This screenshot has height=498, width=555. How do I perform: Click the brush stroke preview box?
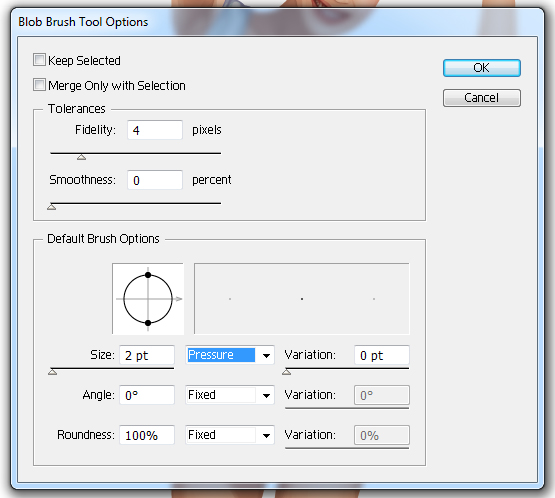(x=302, y=299)
